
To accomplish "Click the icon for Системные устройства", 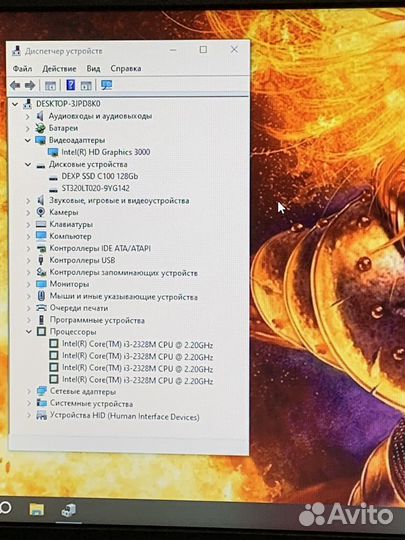I will tap(42, 403).
